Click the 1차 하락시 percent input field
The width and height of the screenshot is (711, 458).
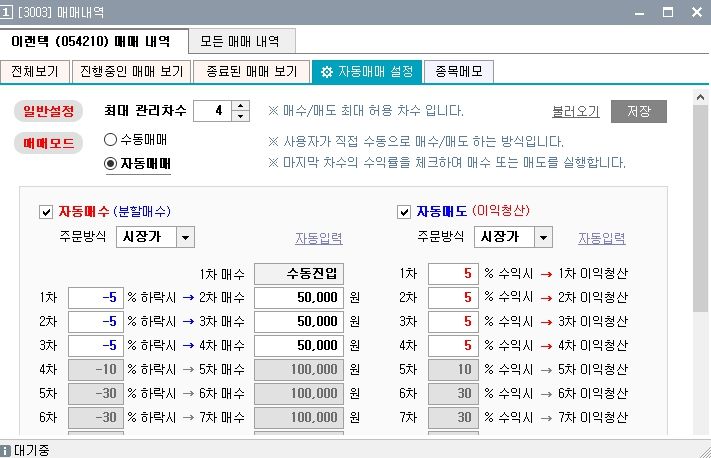pos(95,298)
